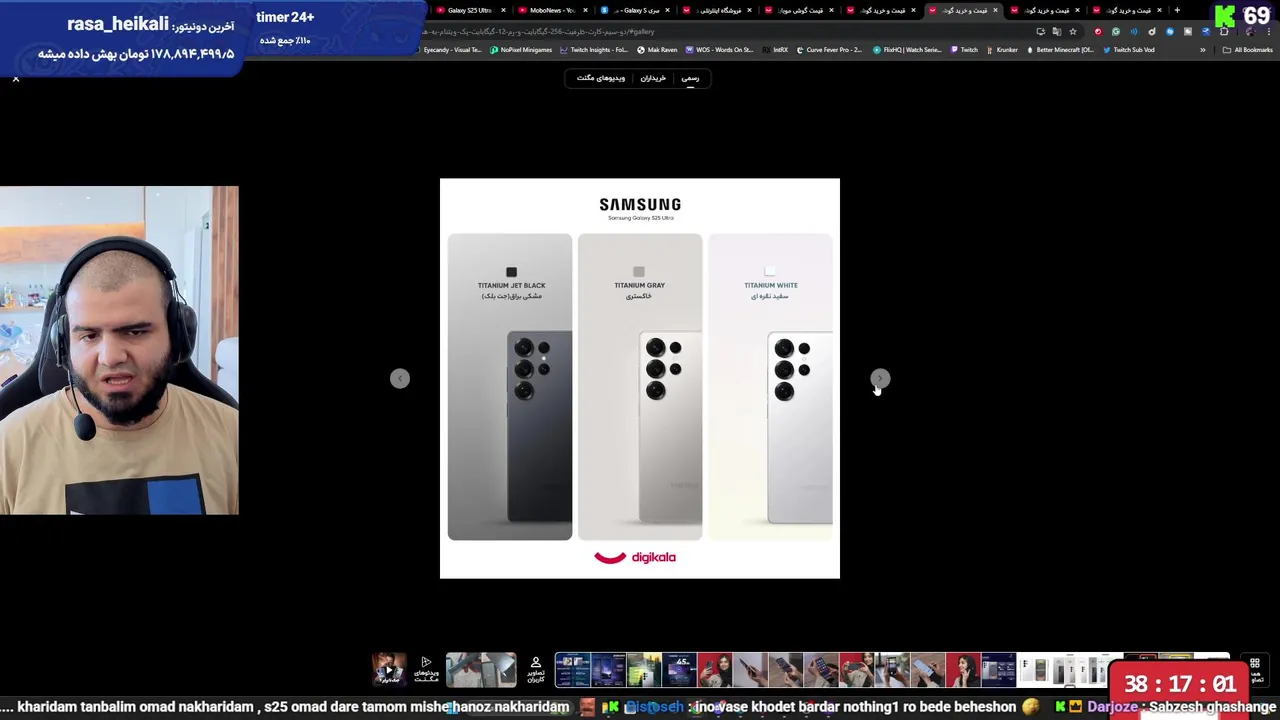This screenshot has height=720, width=1280.
Task: Switch to the خریداران gallery tab
Action: point(653,78)
